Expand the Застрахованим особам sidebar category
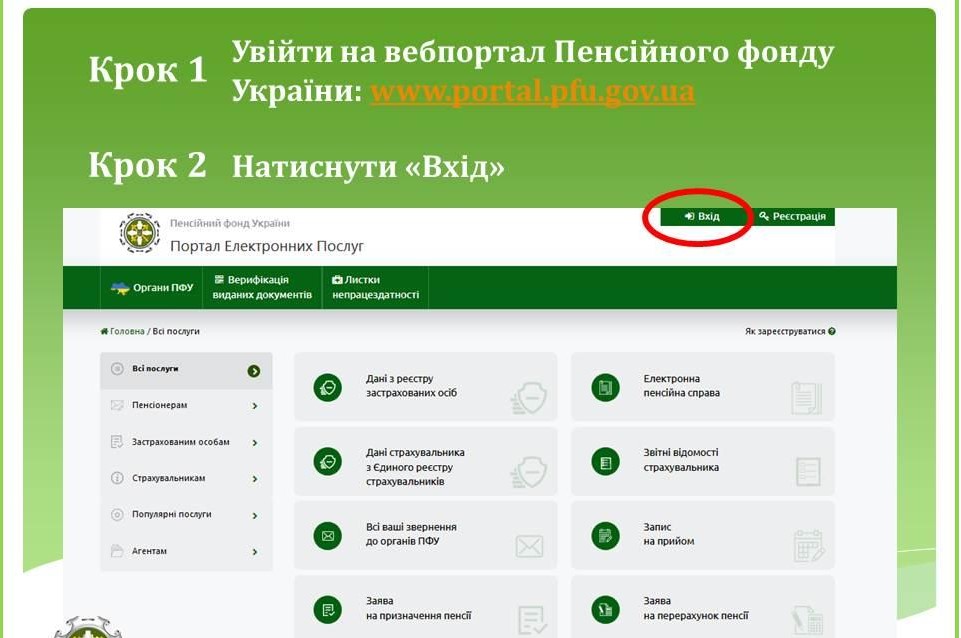Viewport: 961px width, 638px height. coord(185,442)
